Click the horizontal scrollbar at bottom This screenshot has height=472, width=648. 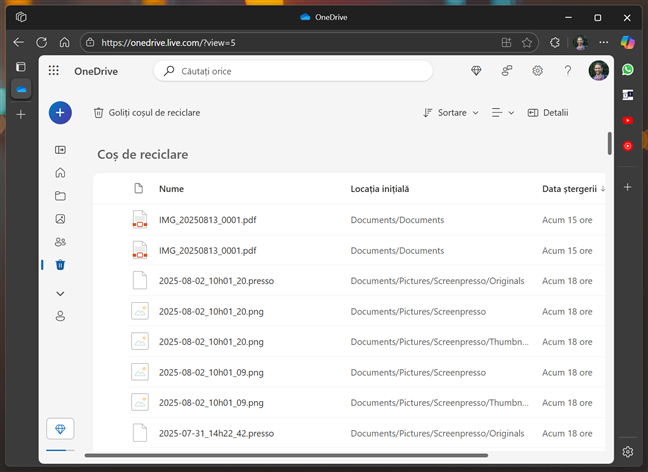pos(286,455)
